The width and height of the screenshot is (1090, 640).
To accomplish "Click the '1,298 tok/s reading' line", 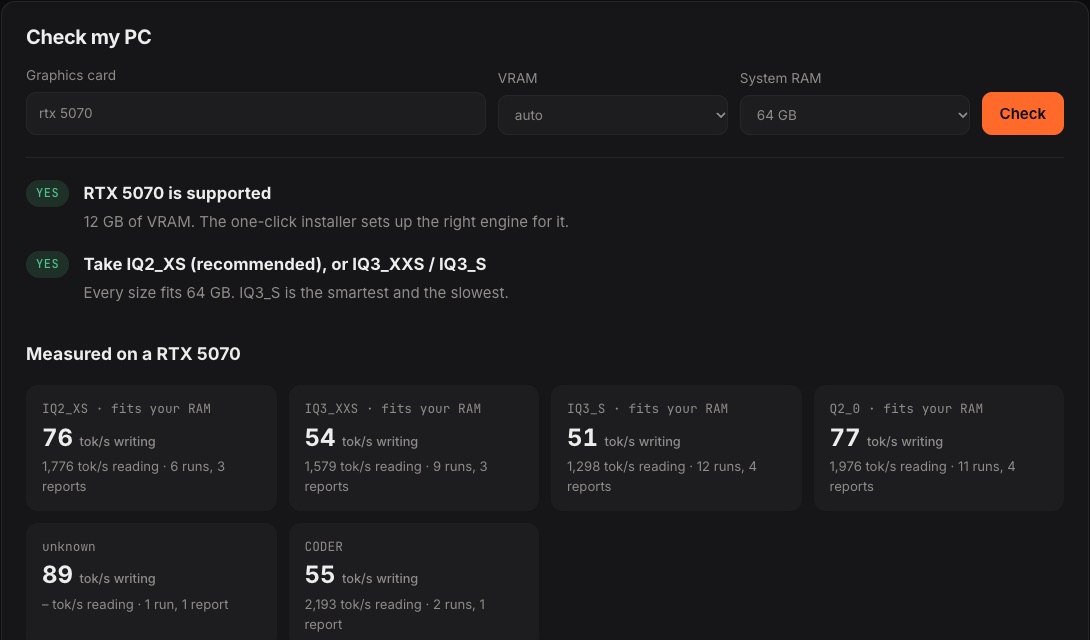I will coord(662,476).
